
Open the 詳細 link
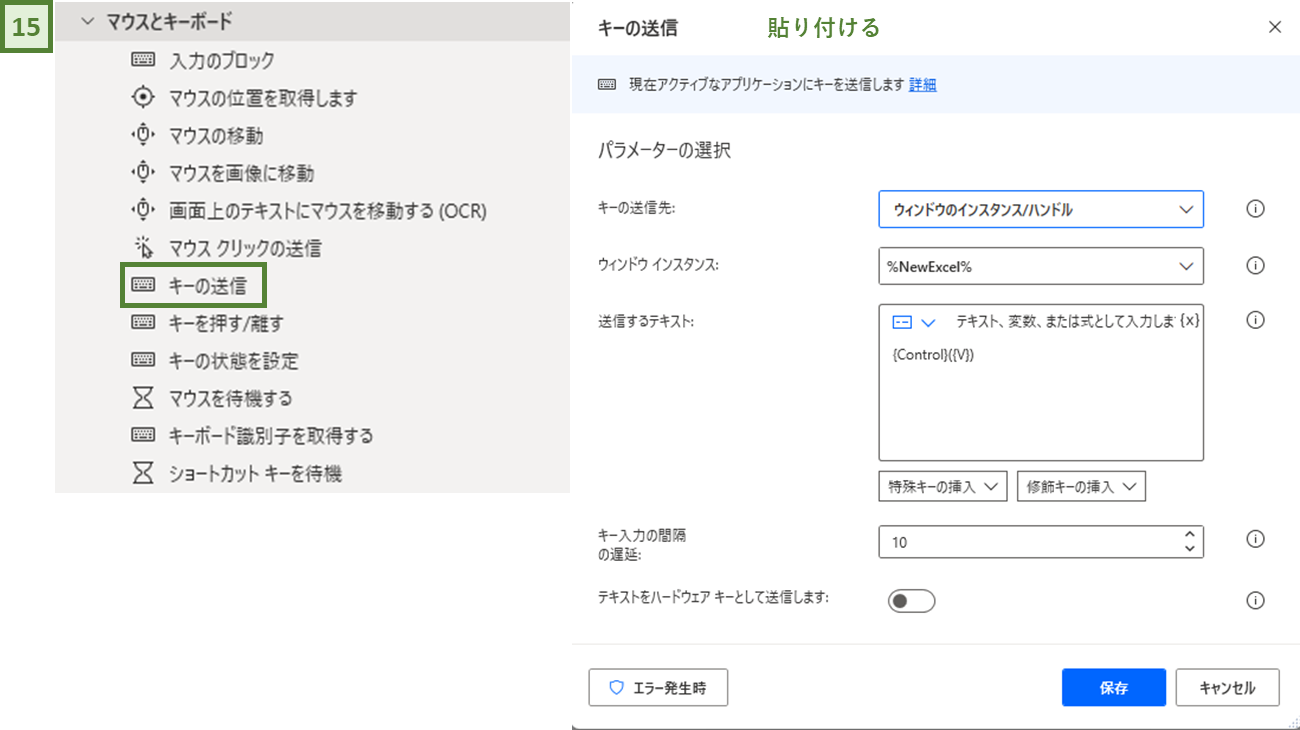(923, 85)
